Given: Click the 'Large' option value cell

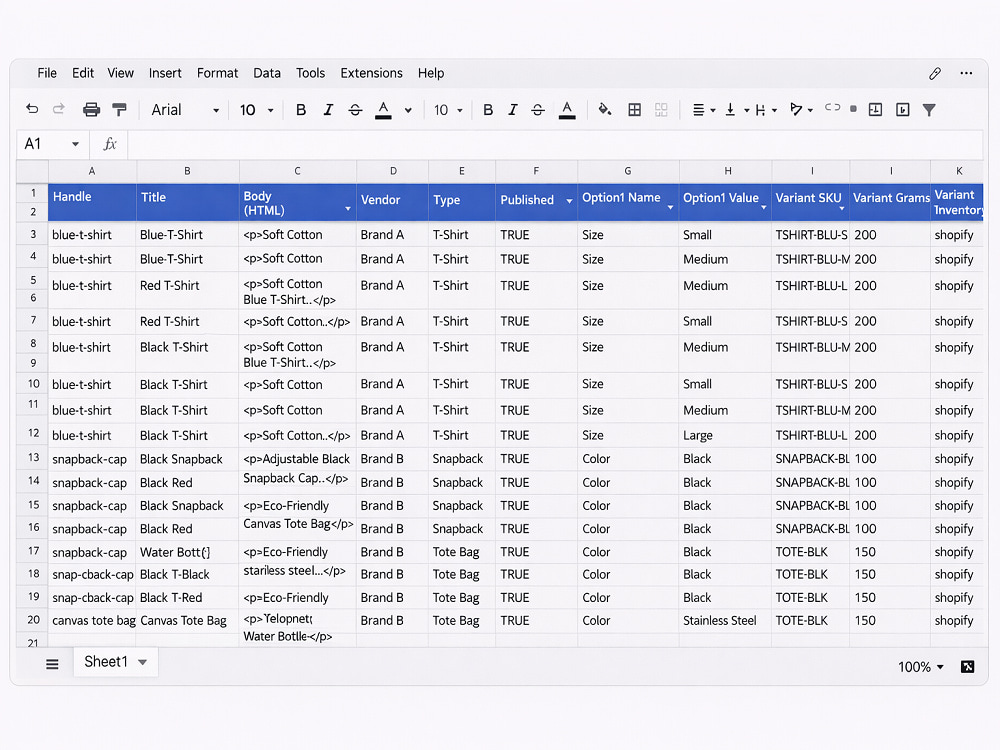Looking at the screenshot, I should (725, 436).
